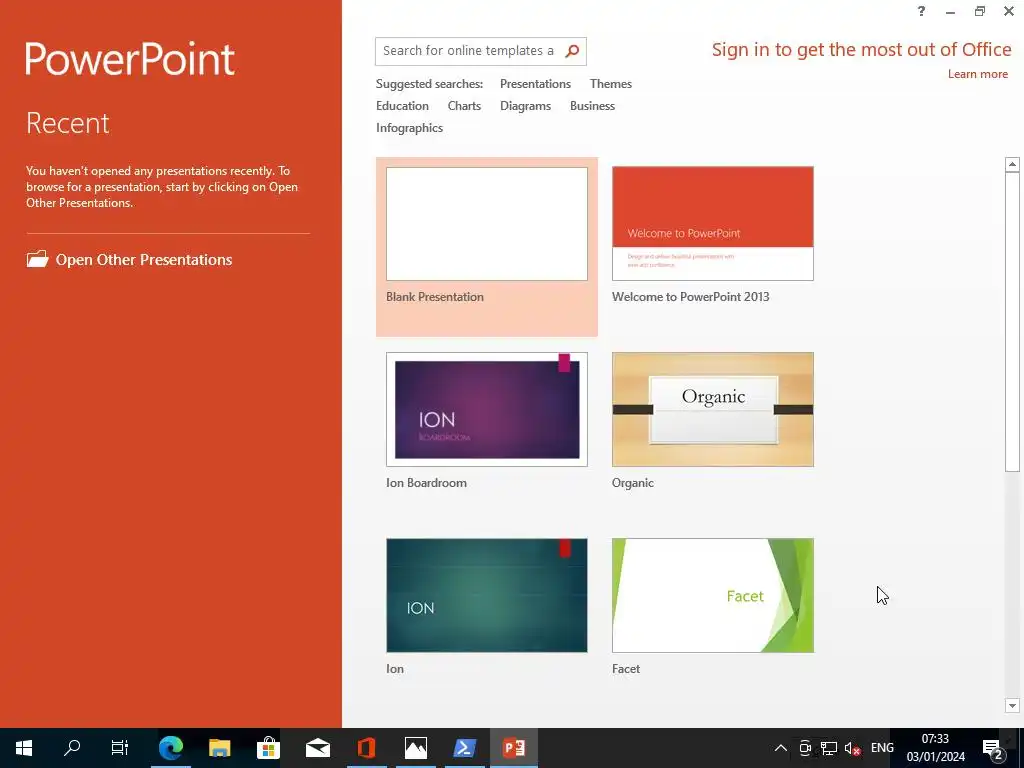
Task: Click the Meet Now camera tray icon
Action: point(805,748)
